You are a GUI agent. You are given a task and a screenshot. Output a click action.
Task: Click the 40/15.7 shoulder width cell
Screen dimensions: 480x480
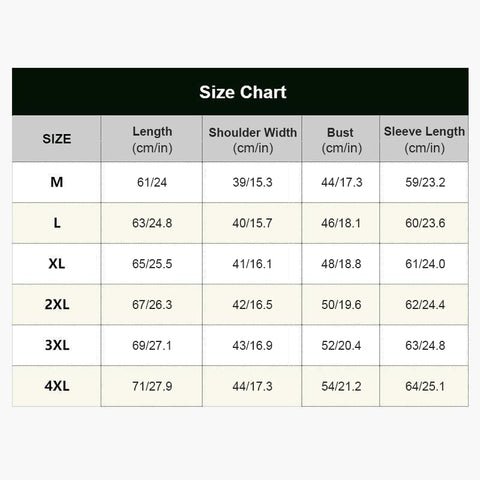coord(252,223)
